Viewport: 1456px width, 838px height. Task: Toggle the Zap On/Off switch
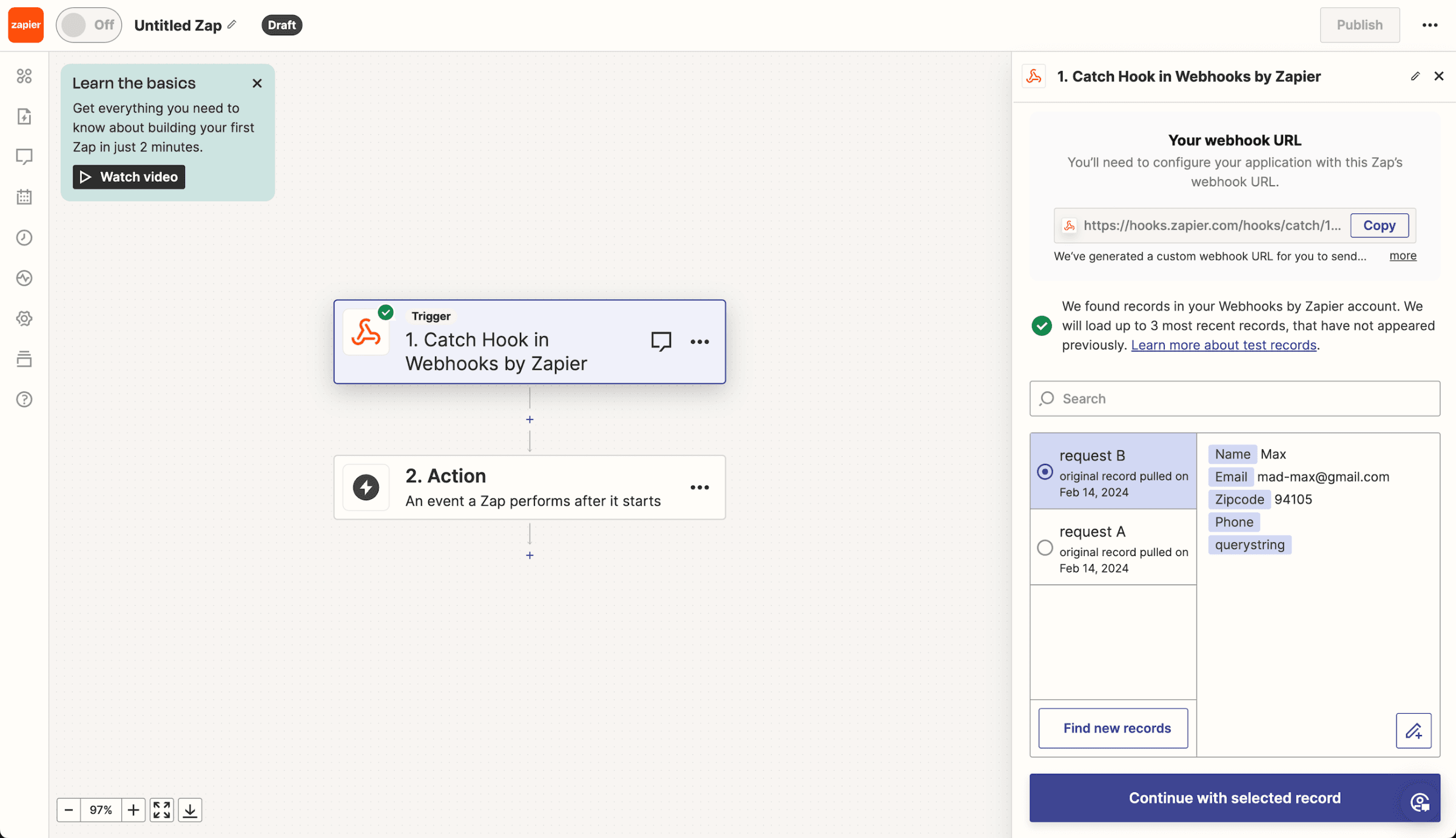(89, 25)
